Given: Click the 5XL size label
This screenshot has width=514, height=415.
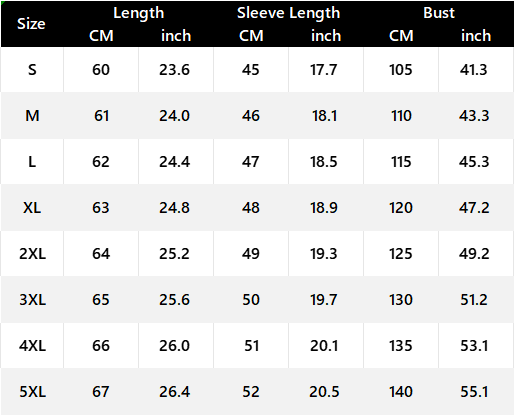Looking at the screenshot, I should click(32, 392).
